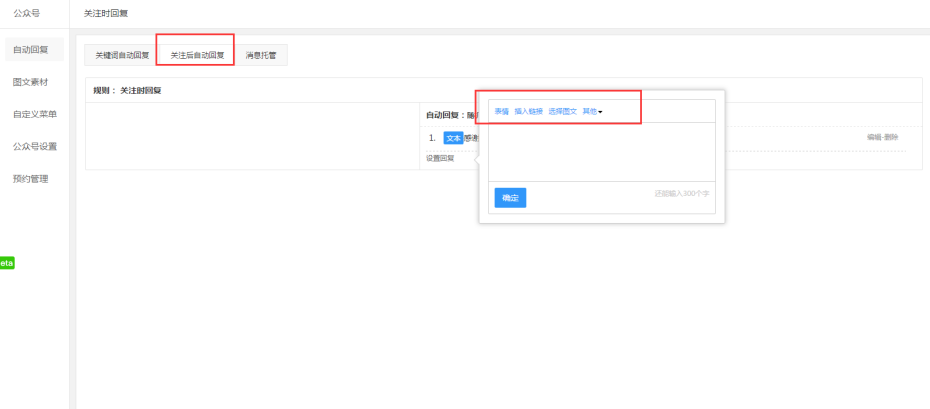Image resolution: width=930 pixels, height=409 pixels.
Task: Select the 关注后自动回复 tab
Action: pyautogui.click(x=197, y=55)
